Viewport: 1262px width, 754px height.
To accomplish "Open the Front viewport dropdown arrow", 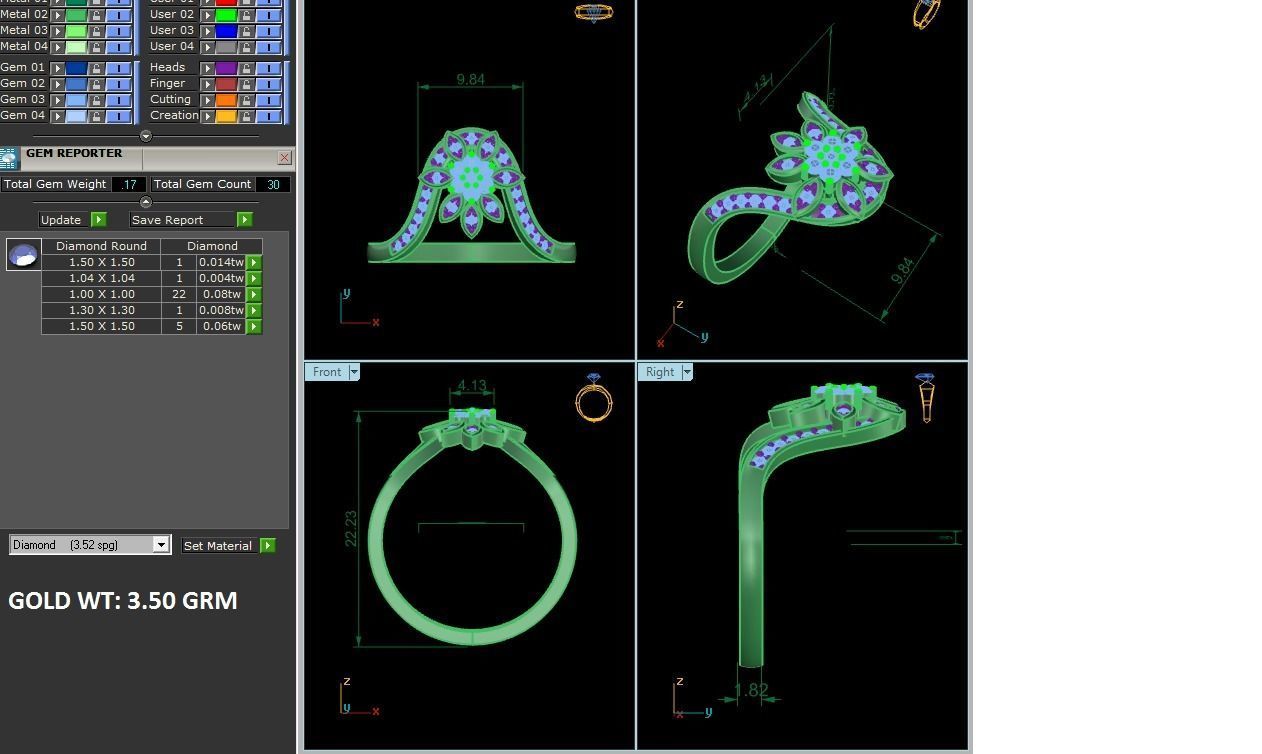I will tap(353, 372).
